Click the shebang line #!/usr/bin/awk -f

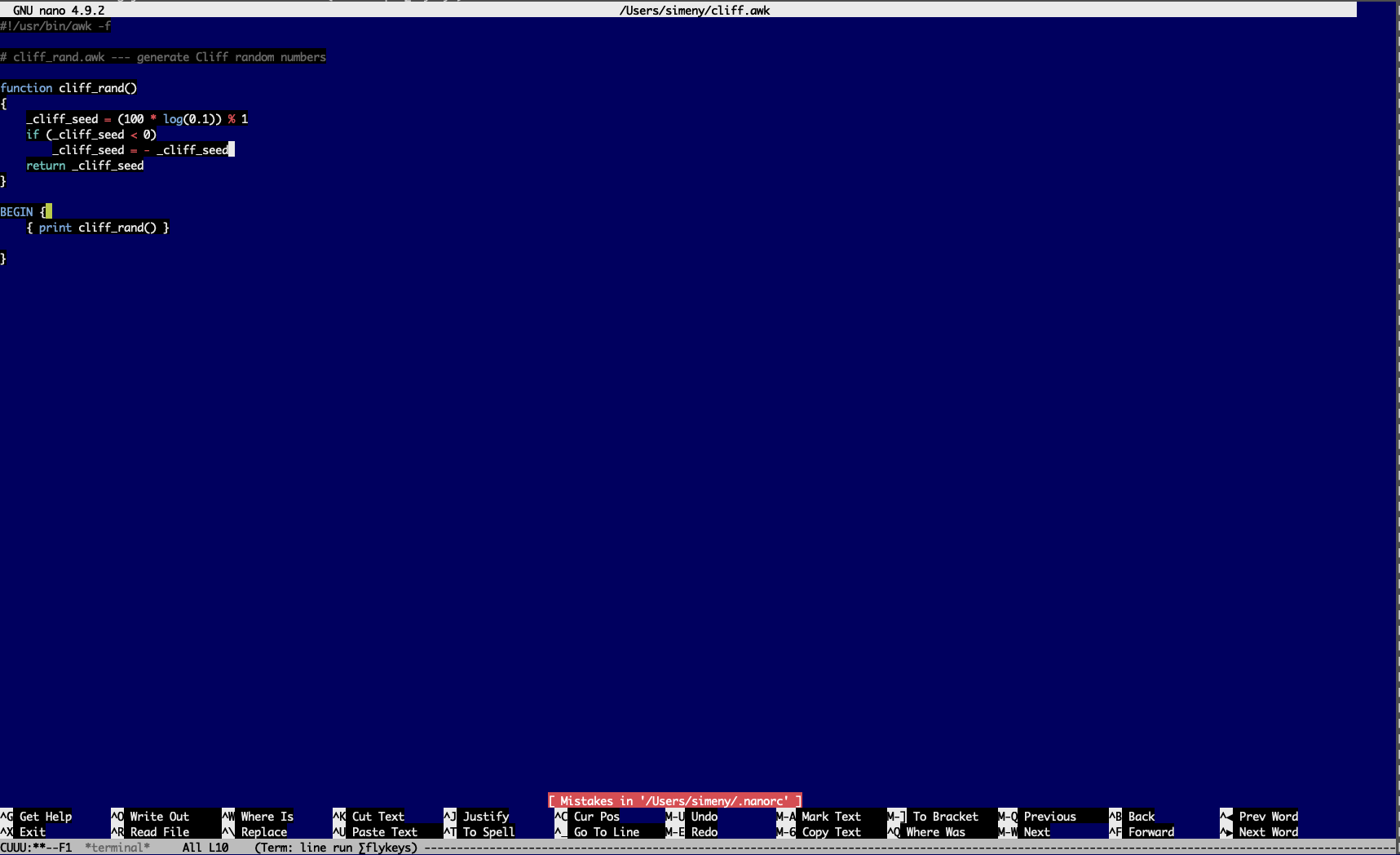click(x=55, y=26)
